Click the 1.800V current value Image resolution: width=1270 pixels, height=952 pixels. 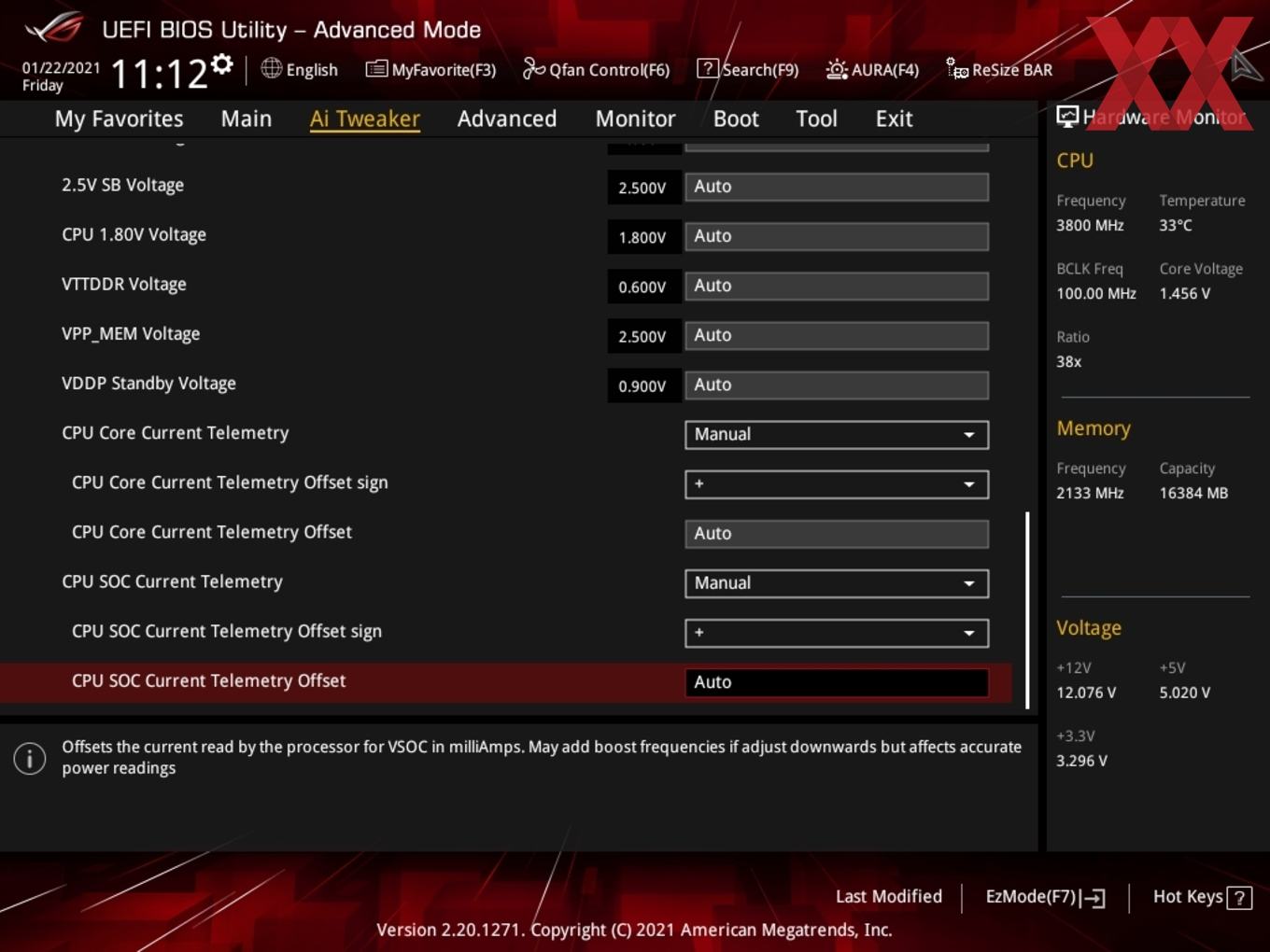coord(642,237)
